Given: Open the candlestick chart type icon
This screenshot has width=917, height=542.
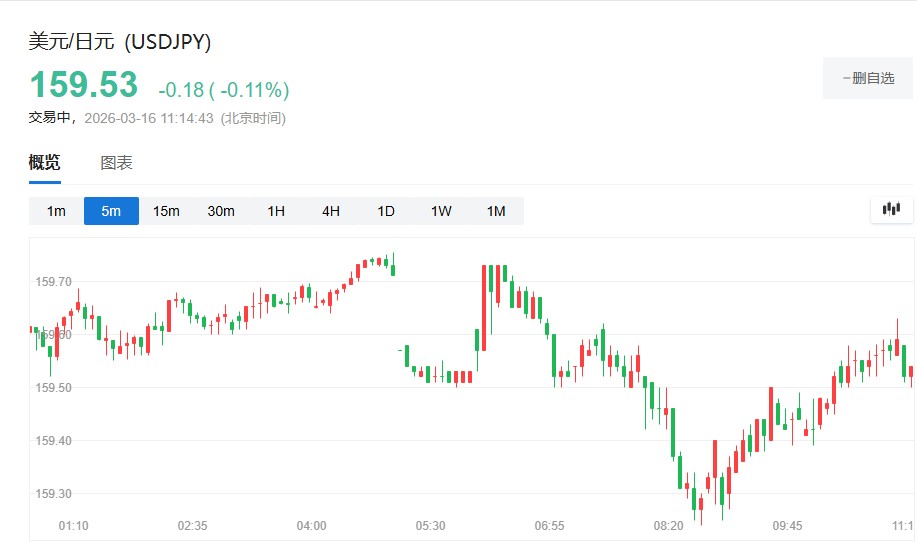Looking at the screenshot, I should [891, 210].
